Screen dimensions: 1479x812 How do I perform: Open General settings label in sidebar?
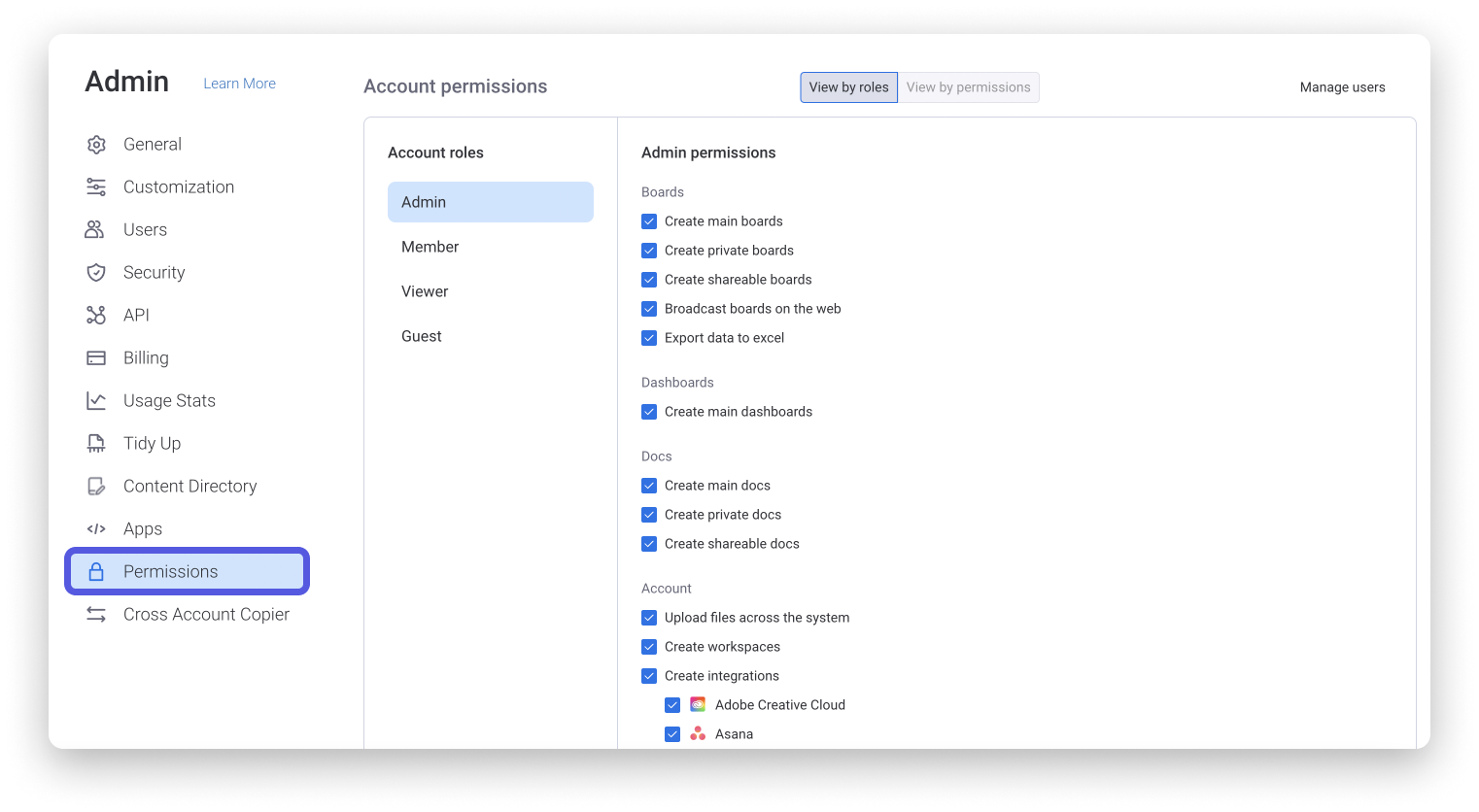153,145
